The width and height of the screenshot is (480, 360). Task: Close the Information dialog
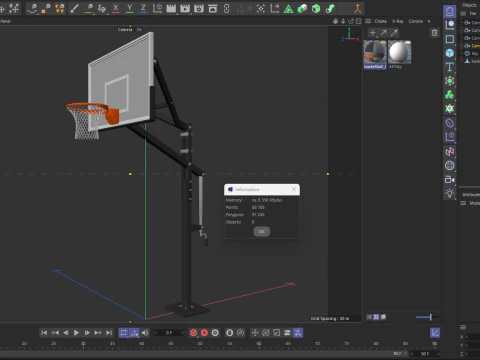[294, 189]
